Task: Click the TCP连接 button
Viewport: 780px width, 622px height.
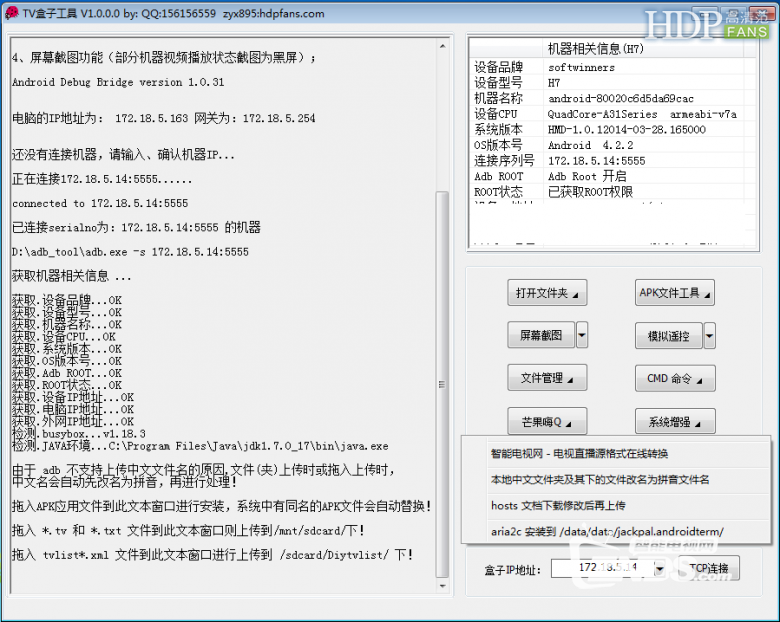Action: tap(708, 568)
